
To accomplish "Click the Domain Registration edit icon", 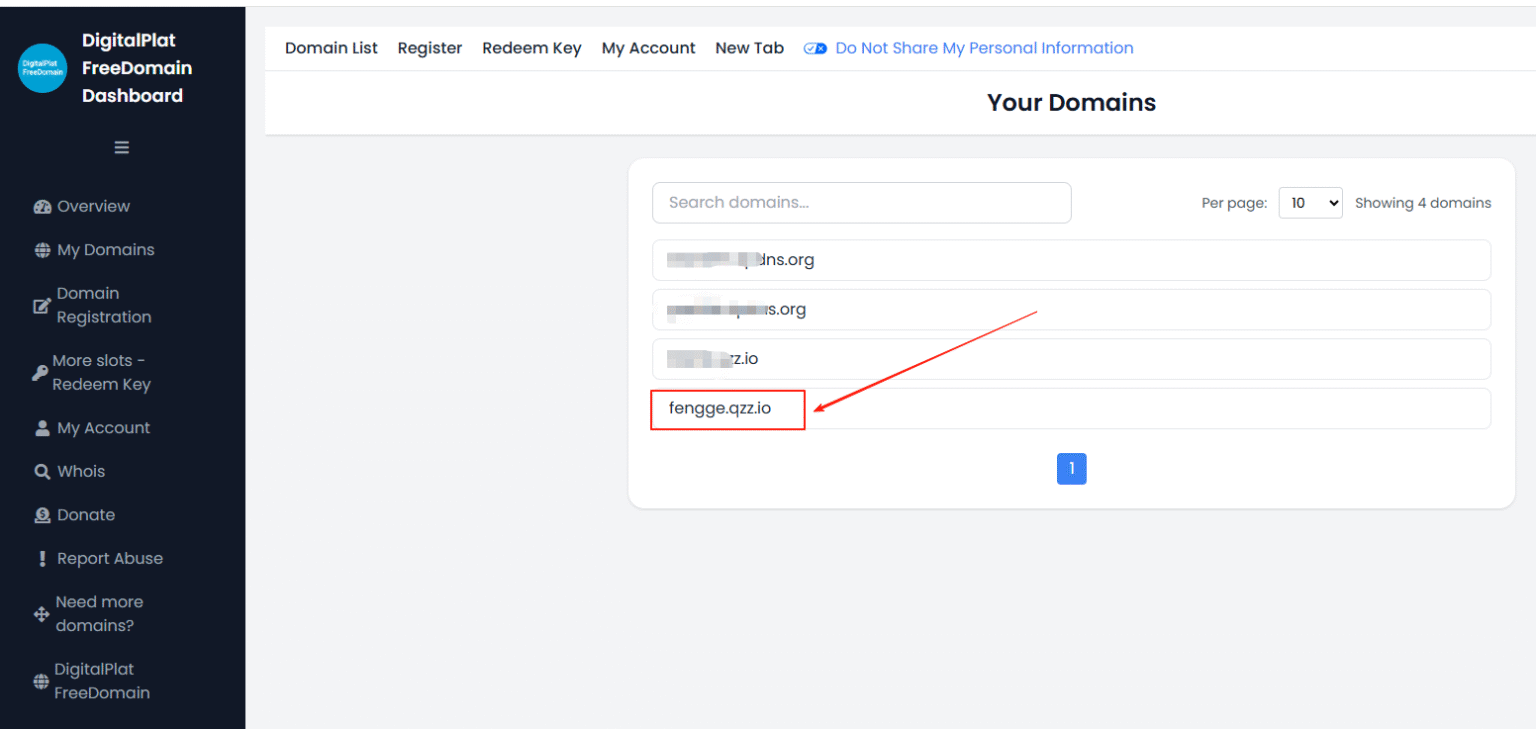I will (x=42, y=306).
